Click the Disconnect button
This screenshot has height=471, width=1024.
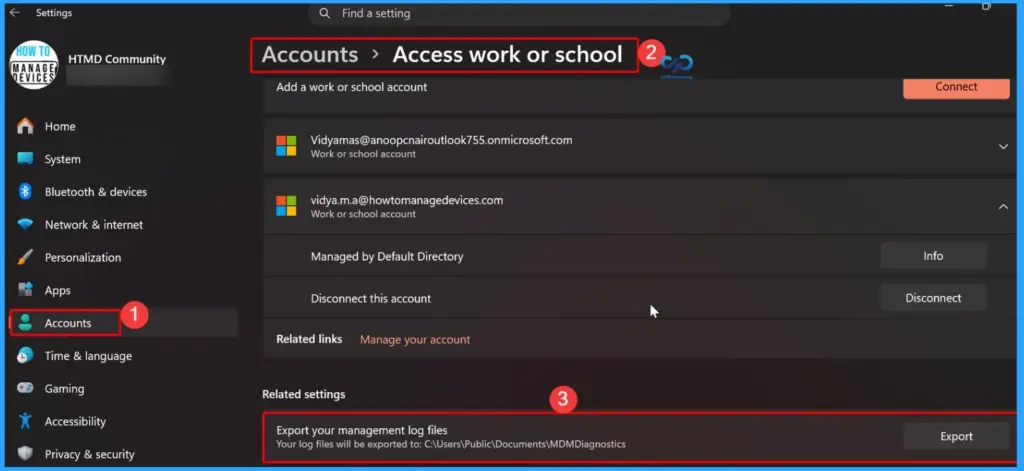click(x=933, y=298)
